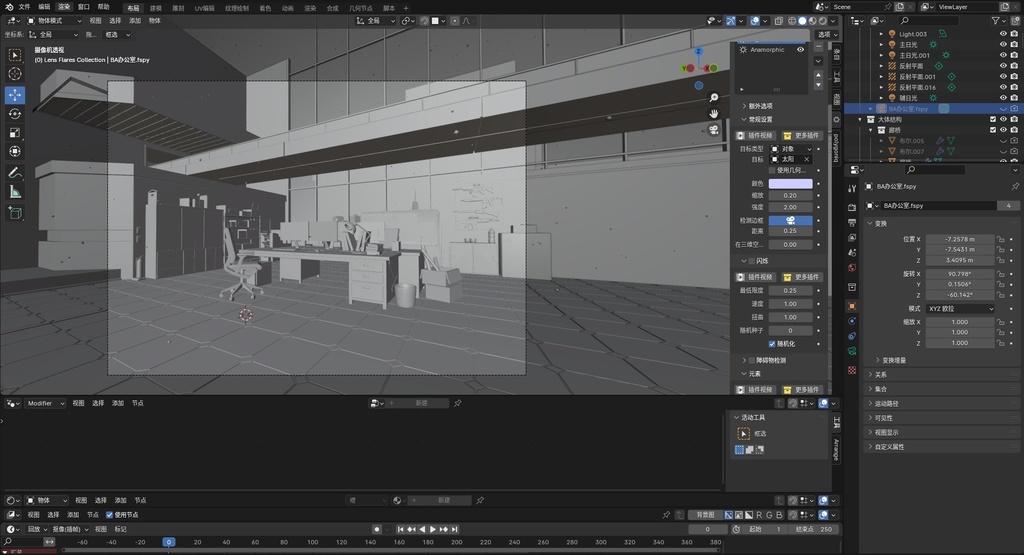
Task: Click the Add Cube tool icon
Action: (x=15, y=212)
